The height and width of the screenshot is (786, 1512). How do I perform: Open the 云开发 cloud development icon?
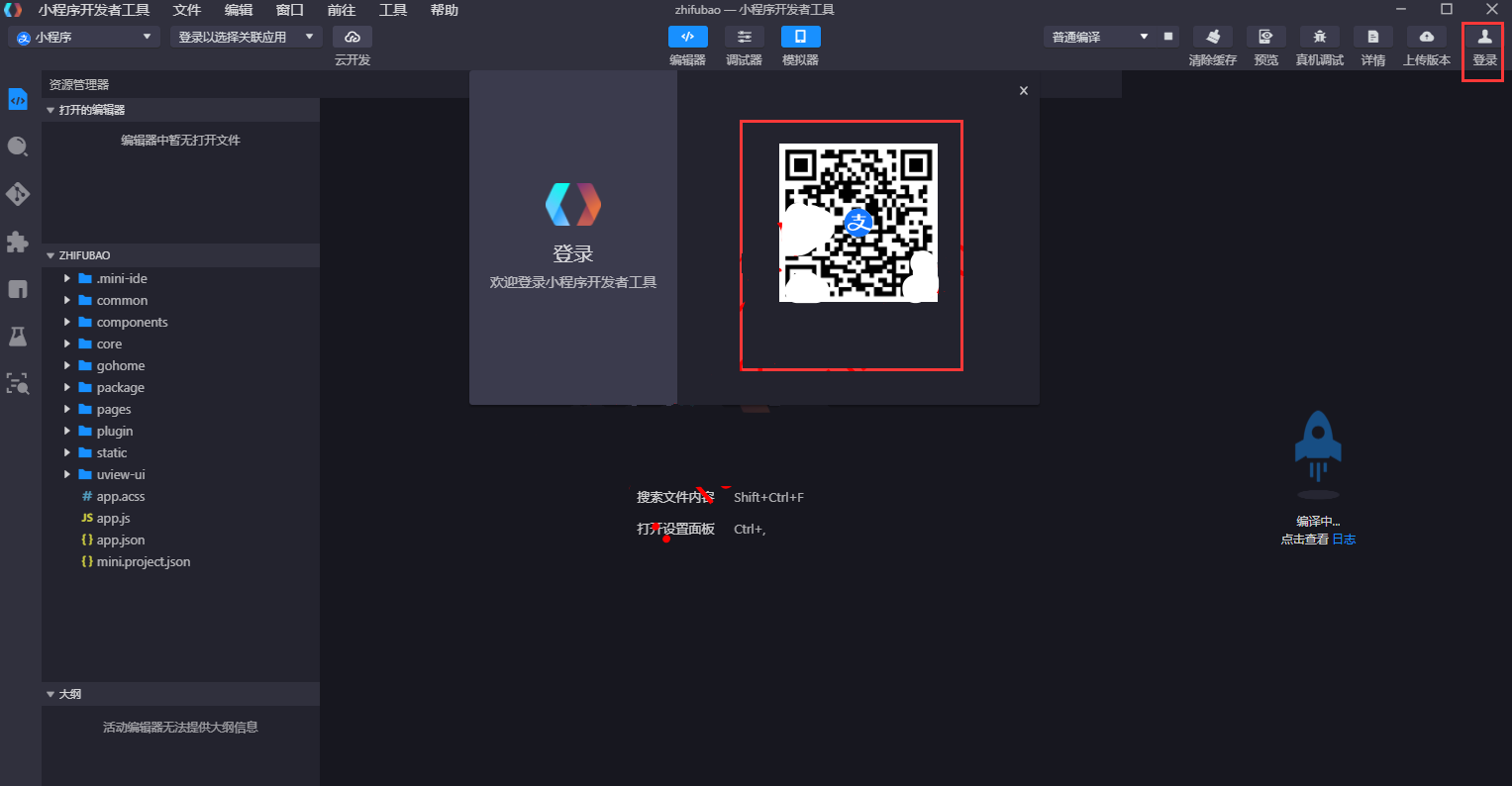(353, 37)
